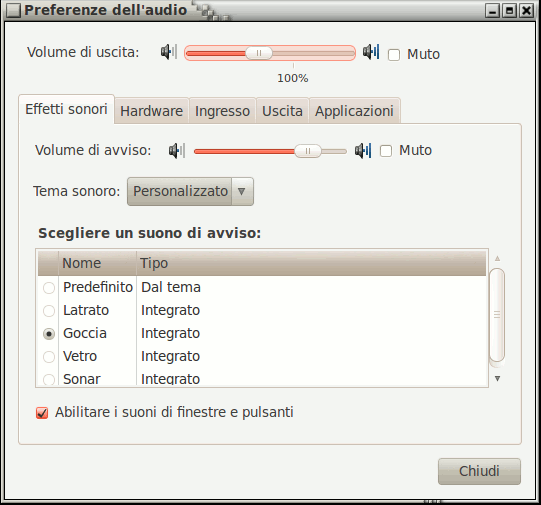Open the Ingresso tab
Viewport: 541px width, 505px height.
coord(222,111)
